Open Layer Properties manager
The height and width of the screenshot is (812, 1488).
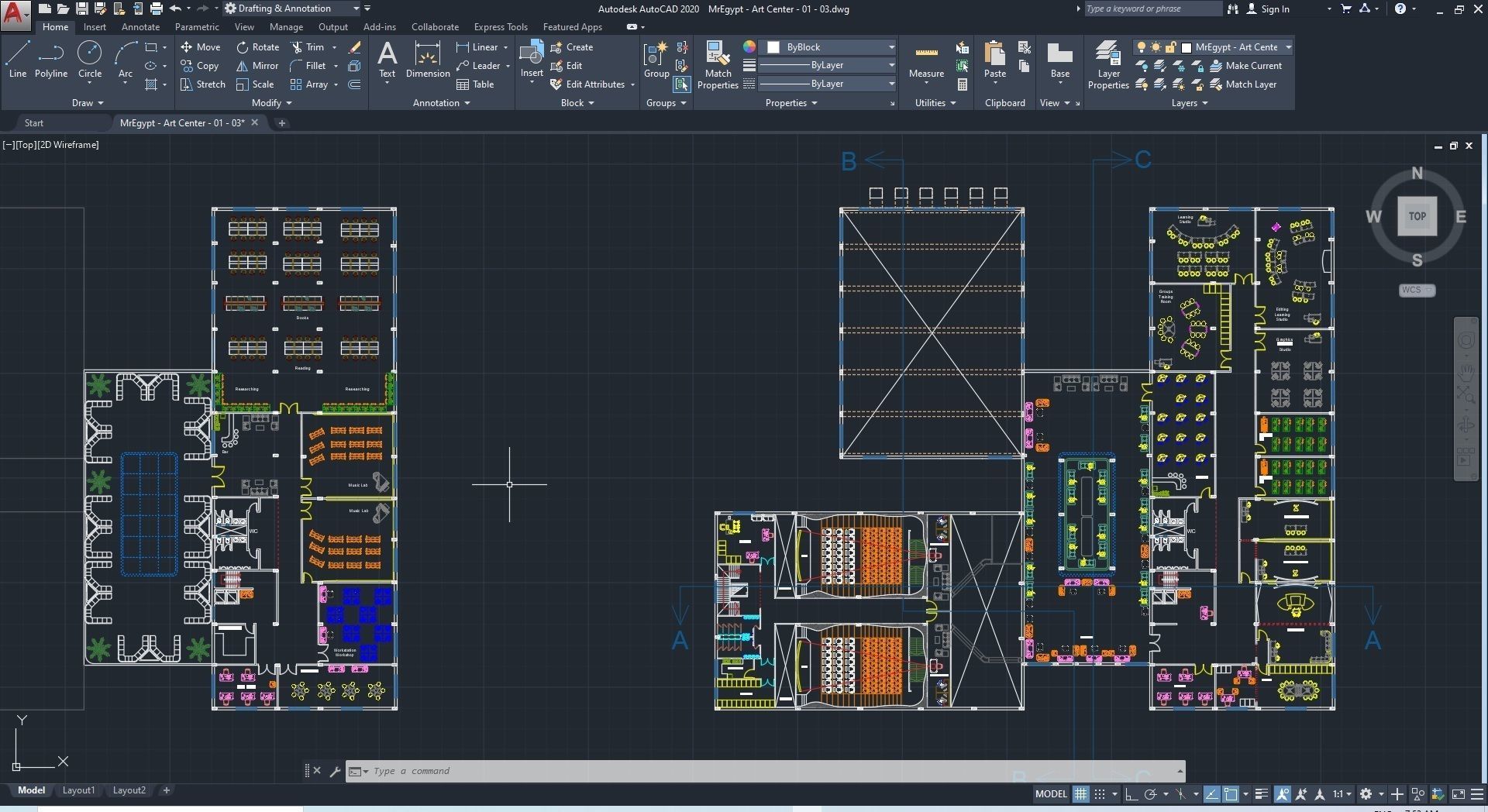pos(1108,65)
